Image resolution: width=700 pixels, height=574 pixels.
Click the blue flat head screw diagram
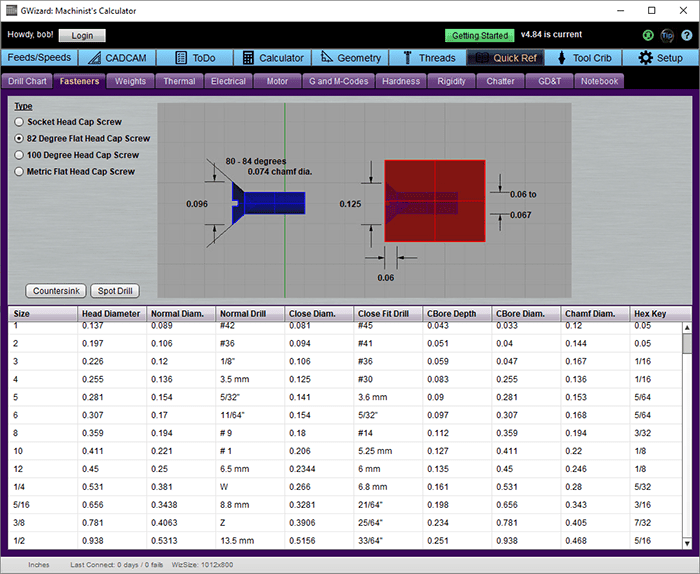click(x=268, y=203)
